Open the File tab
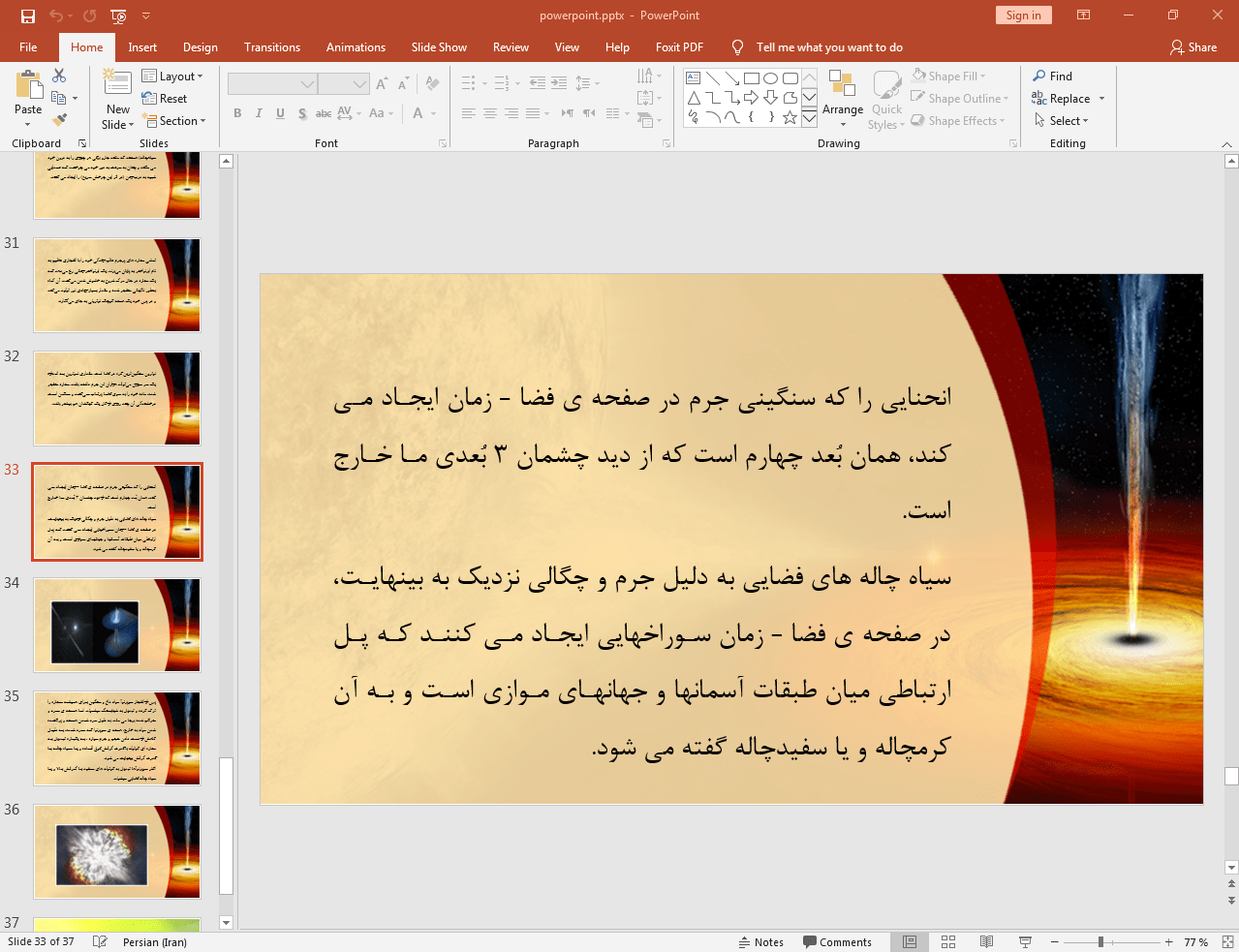Viewport: 1239px width, 952px height. pyautogui.click(x=28, y=47)
